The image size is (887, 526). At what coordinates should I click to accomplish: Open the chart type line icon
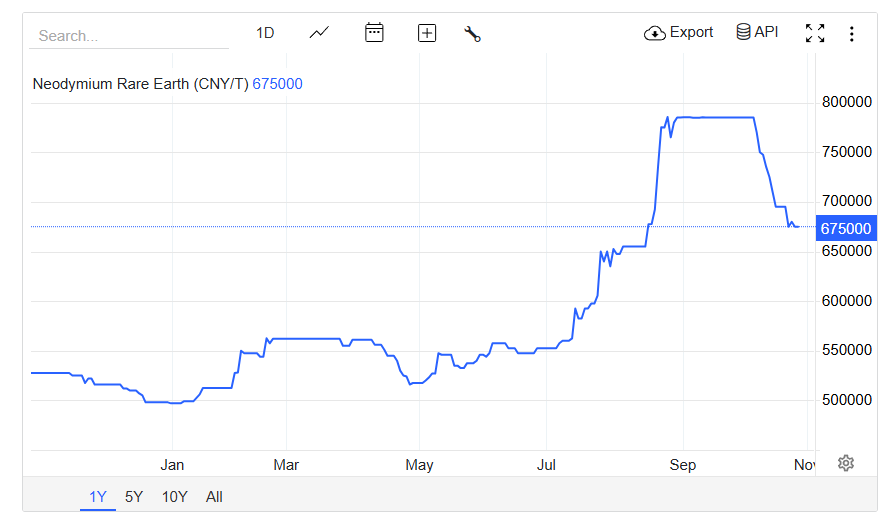coord(319,33)
